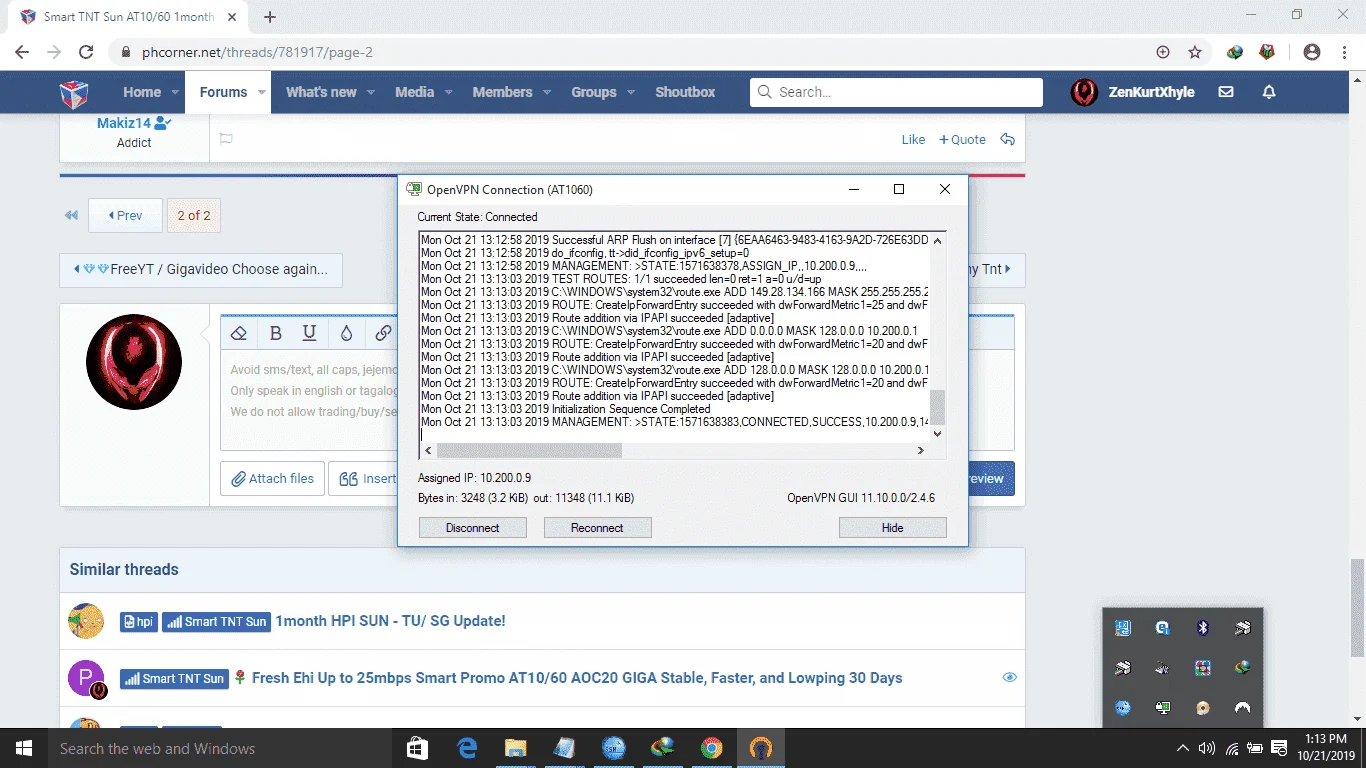Launch Microsoft Edge from taskbar
Image resolution: width=1366 pixels, height=768 pixels.
point(467,748)
